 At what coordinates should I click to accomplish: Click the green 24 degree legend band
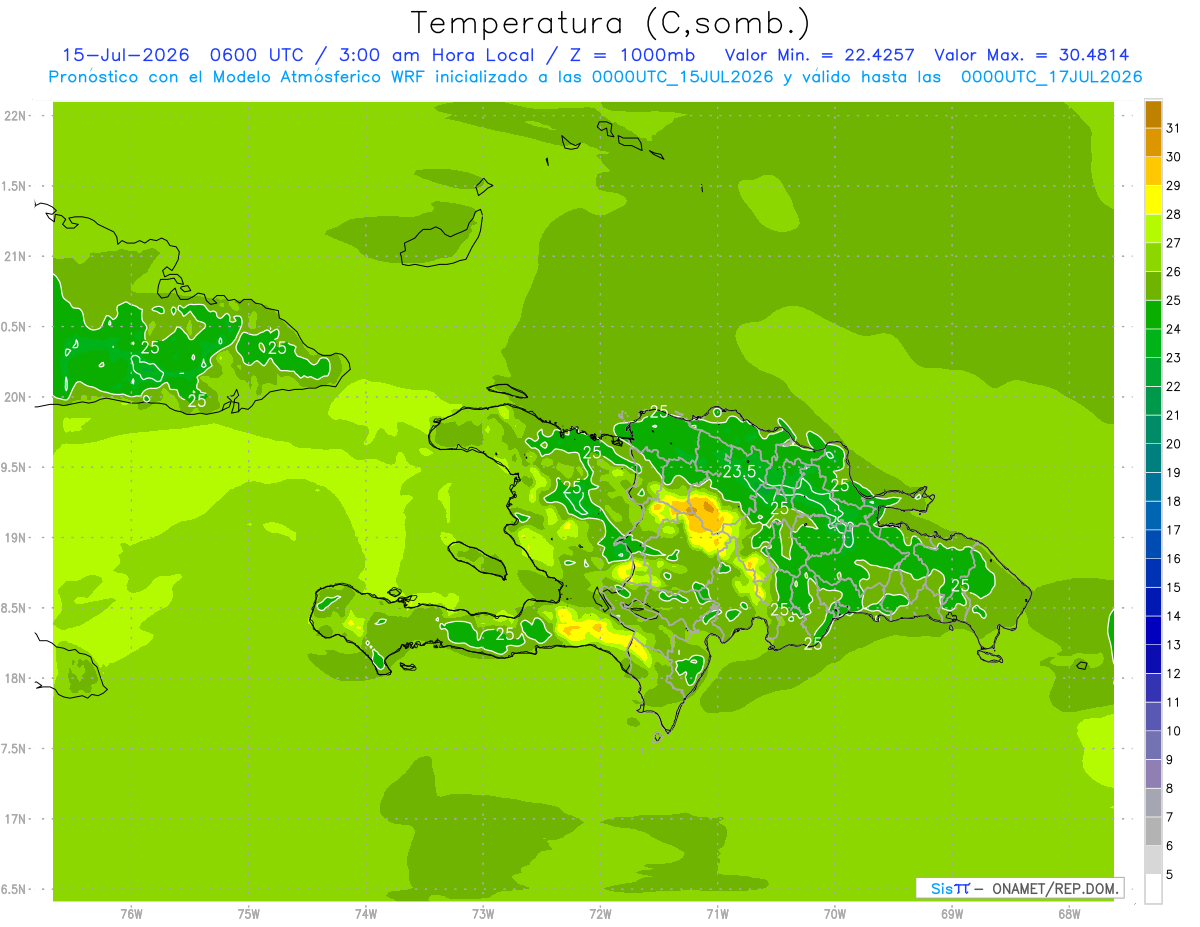(1153, 314)
